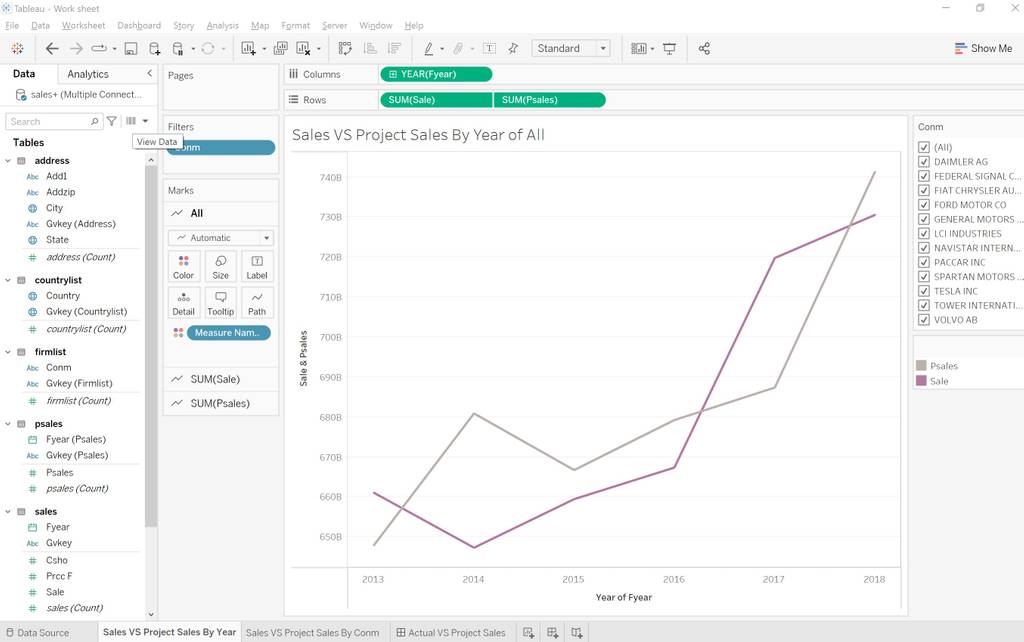Click the Label marks card icon
The image size is (1024, 642).
257,266
